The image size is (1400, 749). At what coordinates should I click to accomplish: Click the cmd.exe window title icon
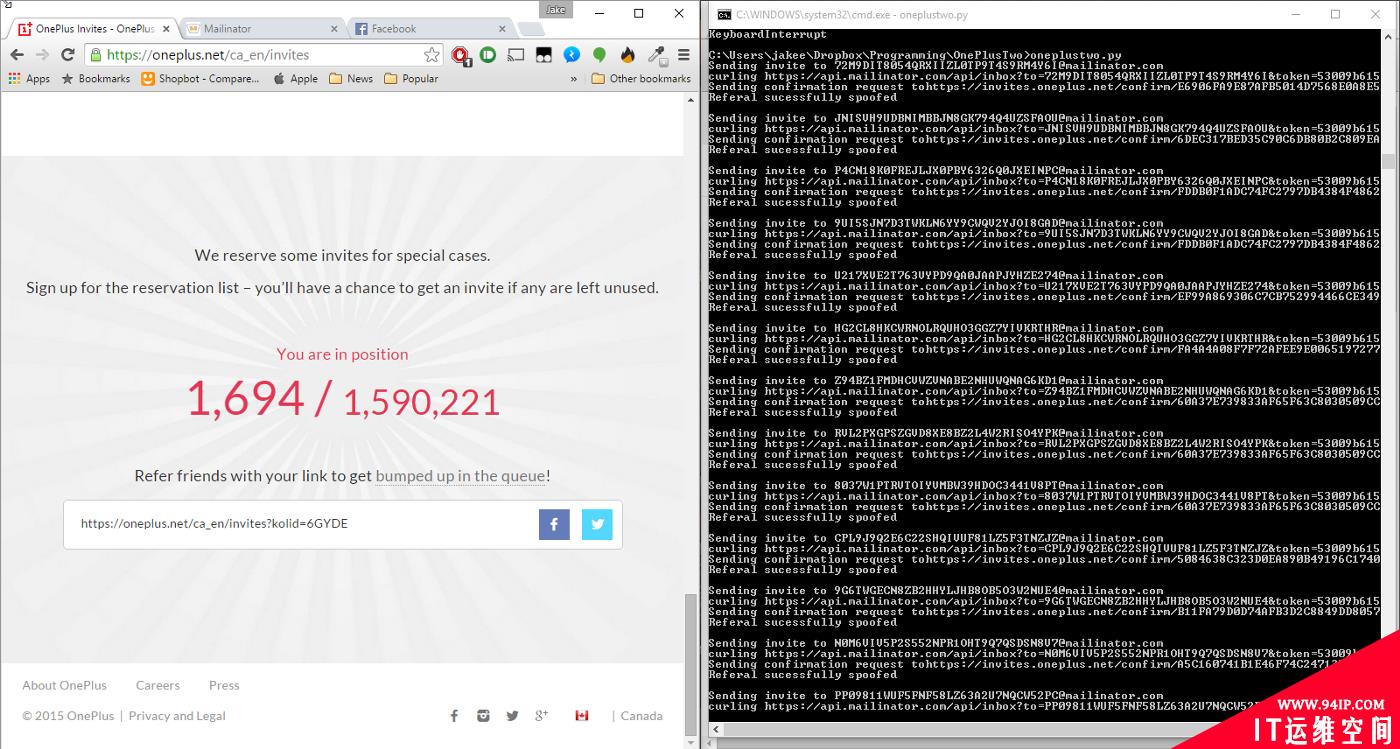click(x=724, y=15)
